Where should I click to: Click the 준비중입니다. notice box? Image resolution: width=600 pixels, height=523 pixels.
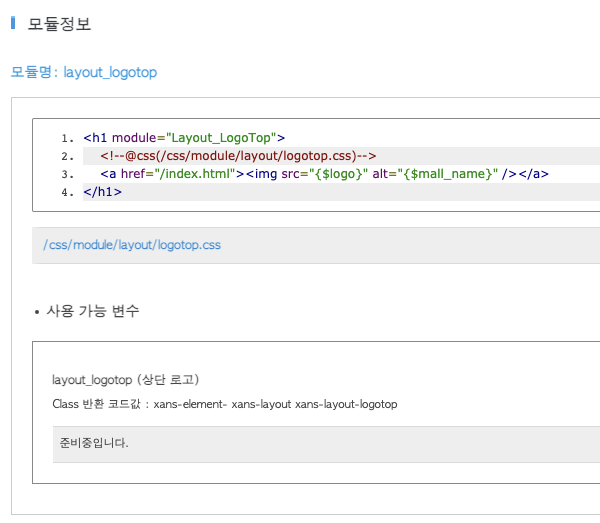[x=326, y=444]
